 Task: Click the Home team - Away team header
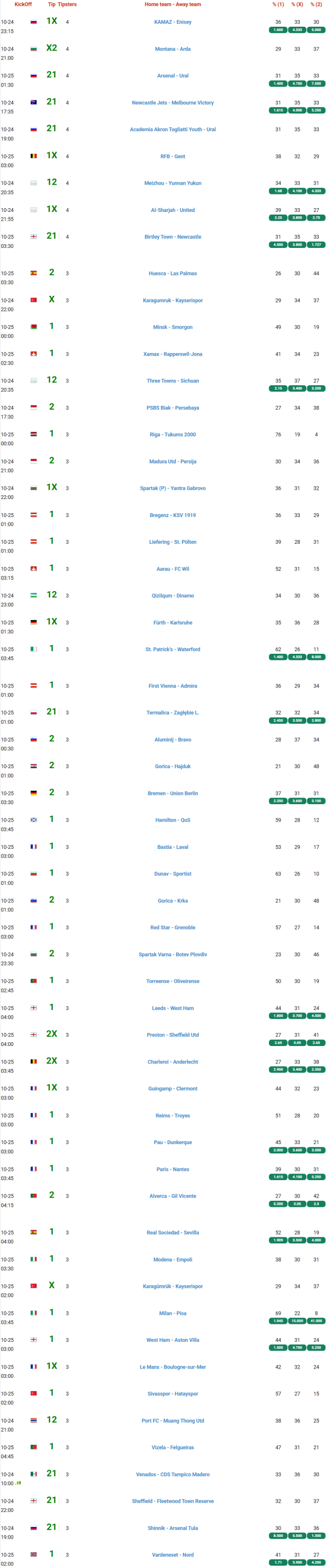pyautogui.click(x=172, y=4)
